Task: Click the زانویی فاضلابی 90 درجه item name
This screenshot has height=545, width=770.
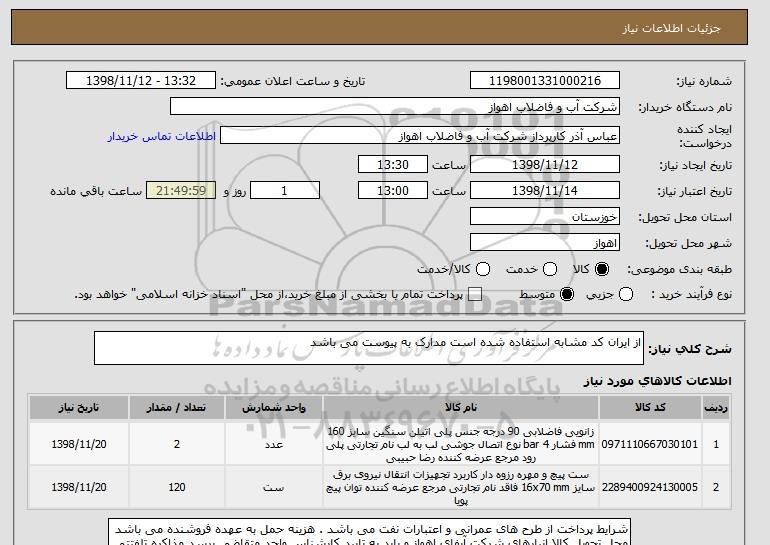Action: pyautogui.click(x=461, y=444)
